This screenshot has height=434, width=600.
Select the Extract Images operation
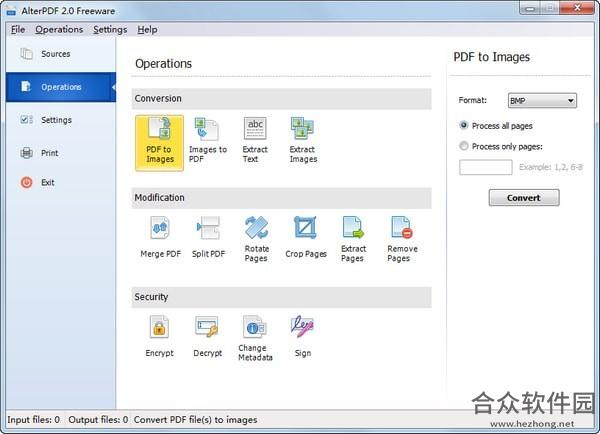(x=303, y=141)
